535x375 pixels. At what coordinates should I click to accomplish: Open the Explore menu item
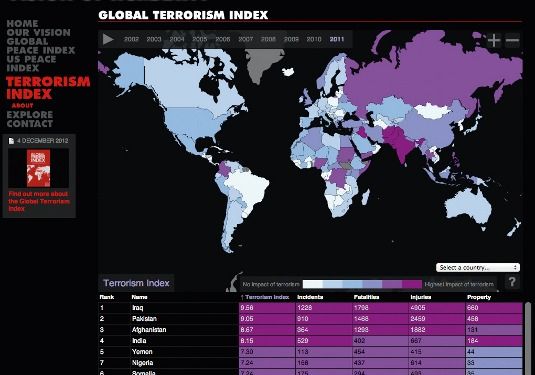(30, 115)
